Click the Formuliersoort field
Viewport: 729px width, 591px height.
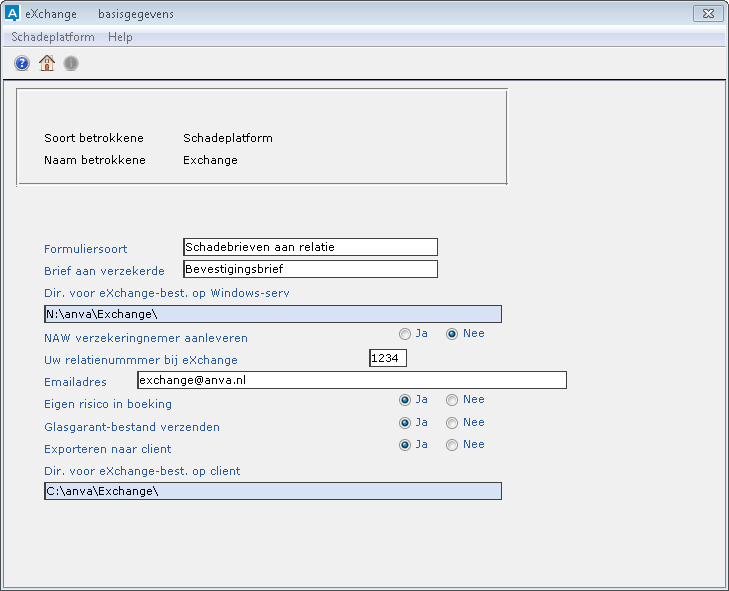310,247
